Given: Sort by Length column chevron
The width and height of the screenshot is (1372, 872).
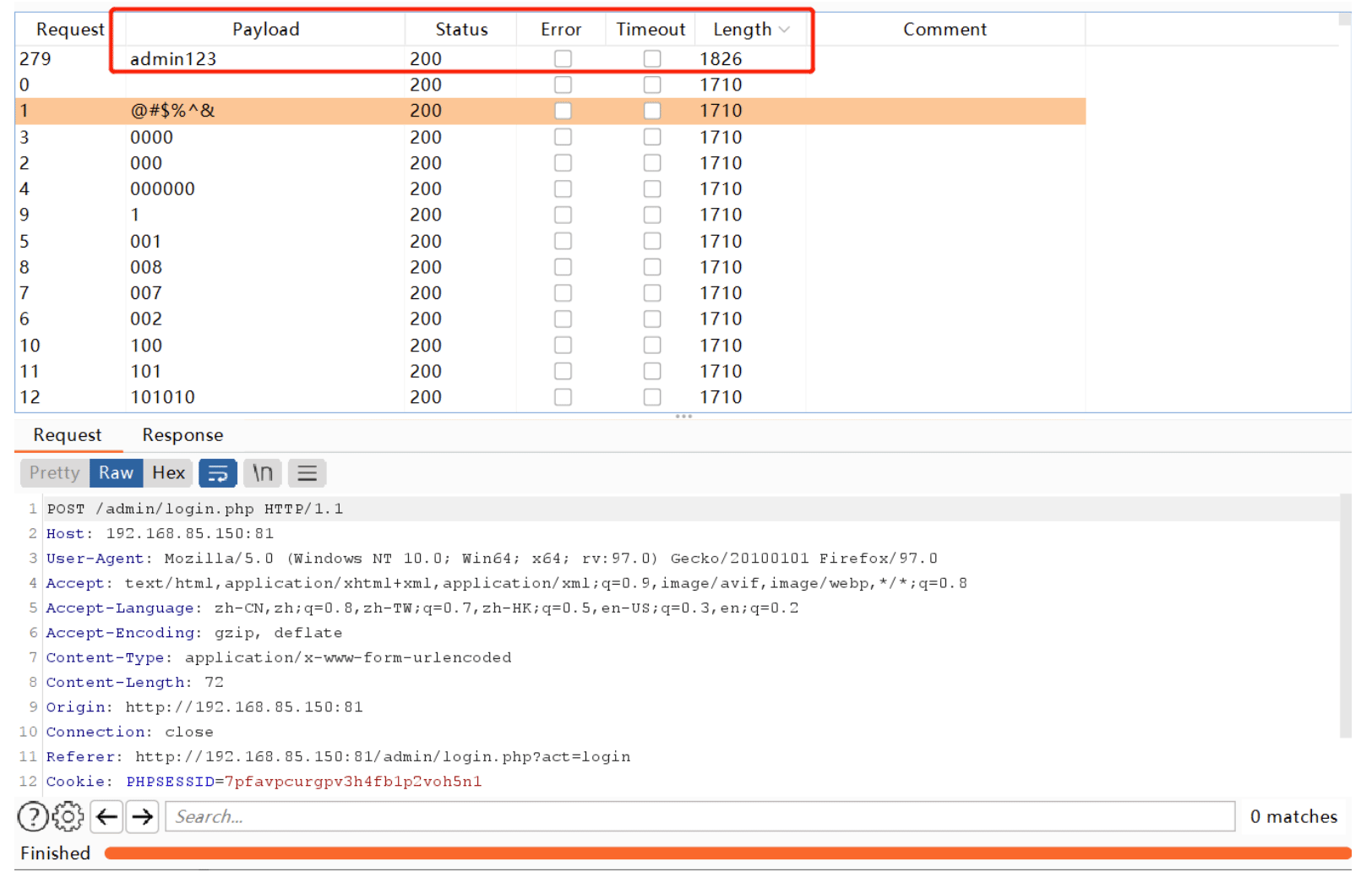Looking at the screenshot, I should [785, 30].
